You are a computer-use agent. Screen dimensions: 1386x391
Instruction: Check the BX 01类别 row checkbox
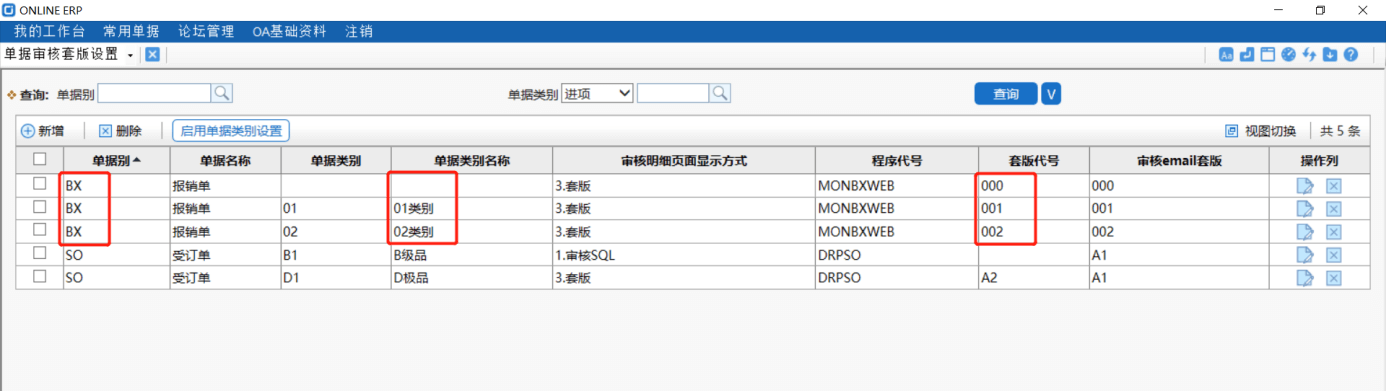[x=39, y=207]
